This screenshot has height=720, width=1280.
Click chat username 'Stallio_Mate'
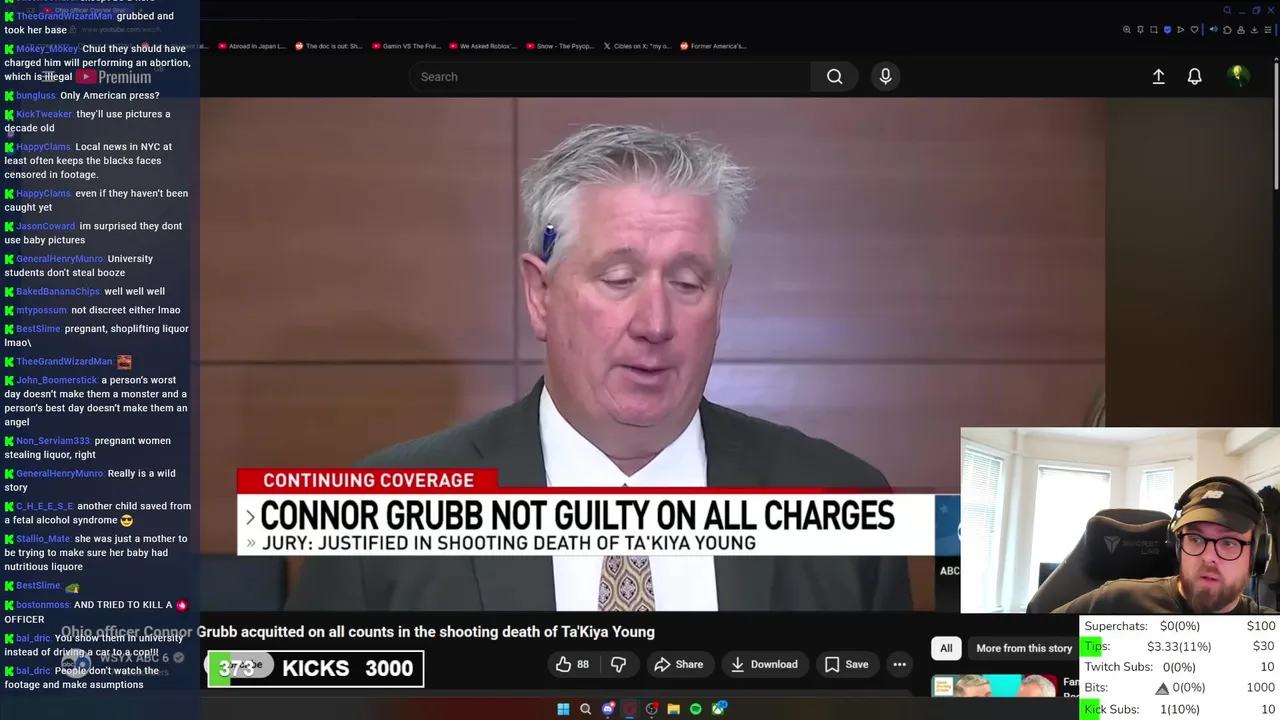(x=43, y=539)
